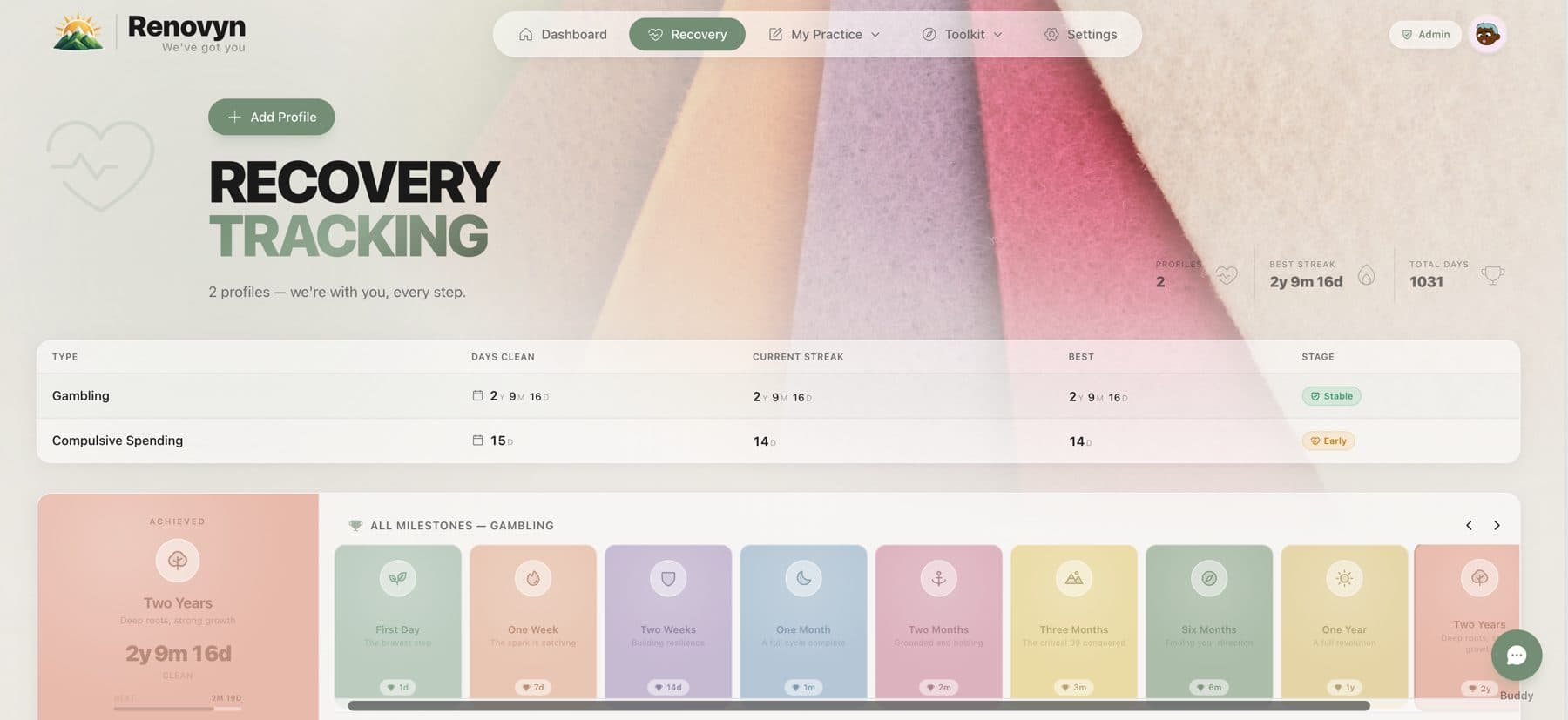Open the Settings tab

1080,34
